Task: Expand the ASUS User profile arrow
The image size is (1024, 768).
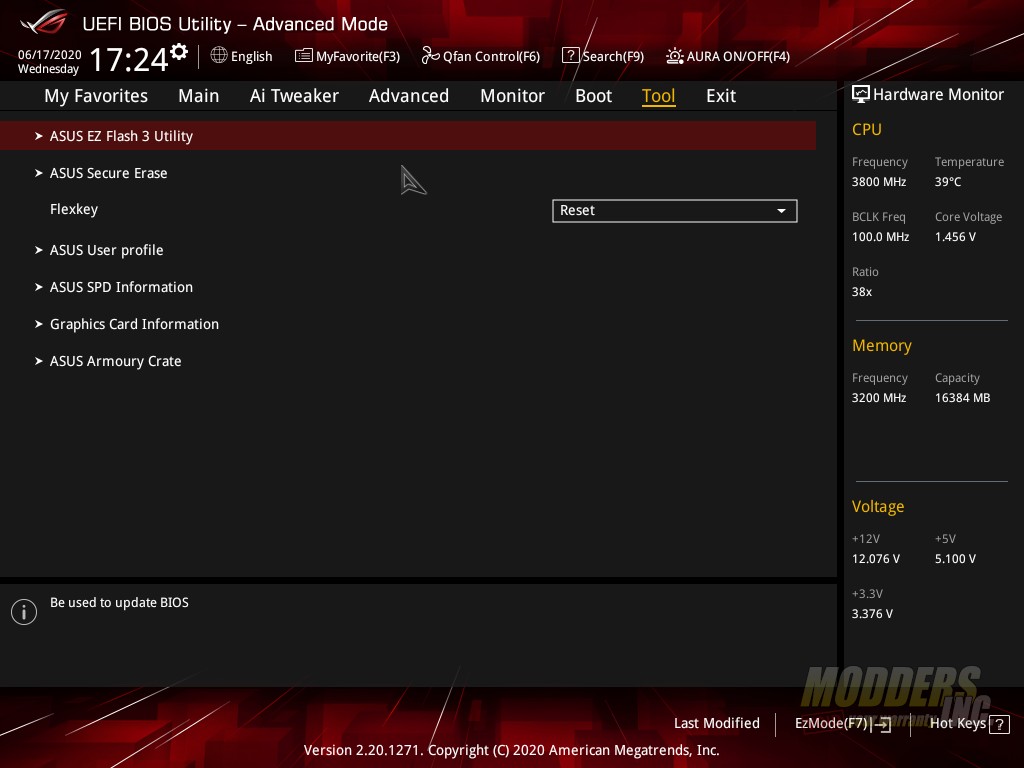Action: [39, 250]
